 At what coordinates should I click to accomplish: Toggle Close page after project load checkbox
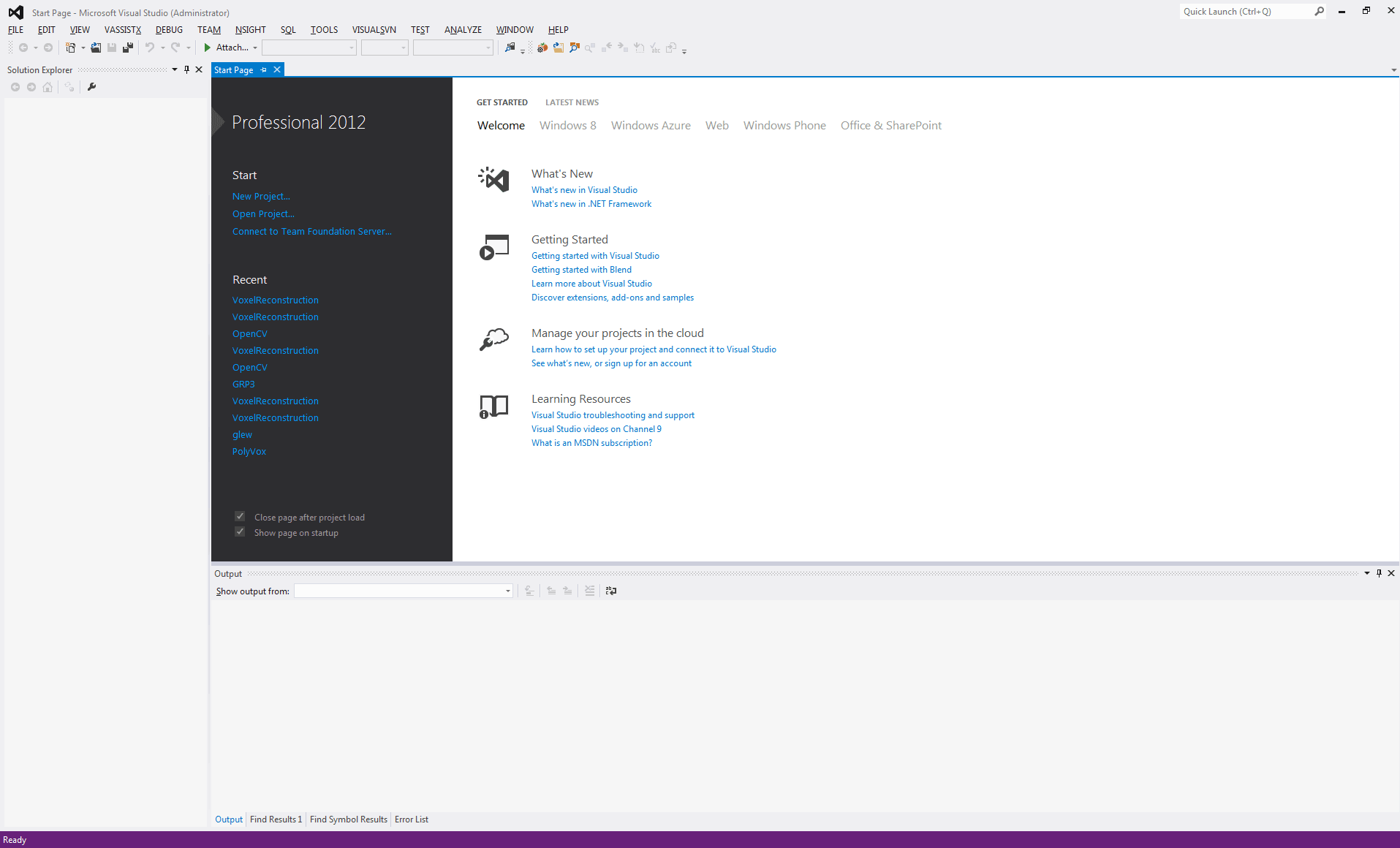click(x=240, y=517)
